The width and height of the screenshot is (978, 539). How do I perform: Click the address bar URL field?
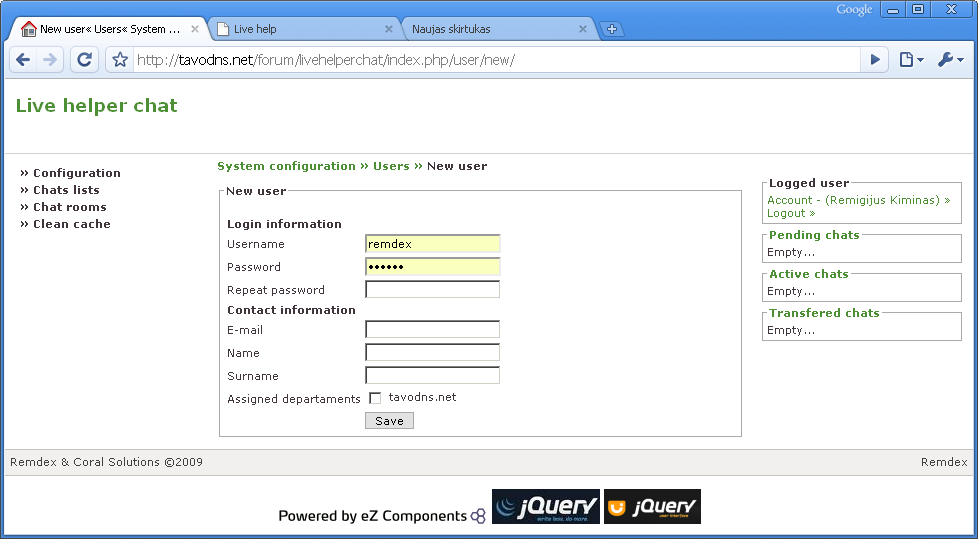coord(496,60)
